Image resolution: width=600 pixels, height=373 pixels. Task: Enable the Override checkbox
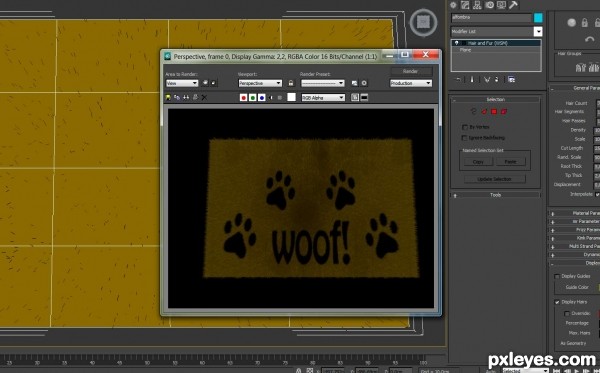(x=567, y=313)
